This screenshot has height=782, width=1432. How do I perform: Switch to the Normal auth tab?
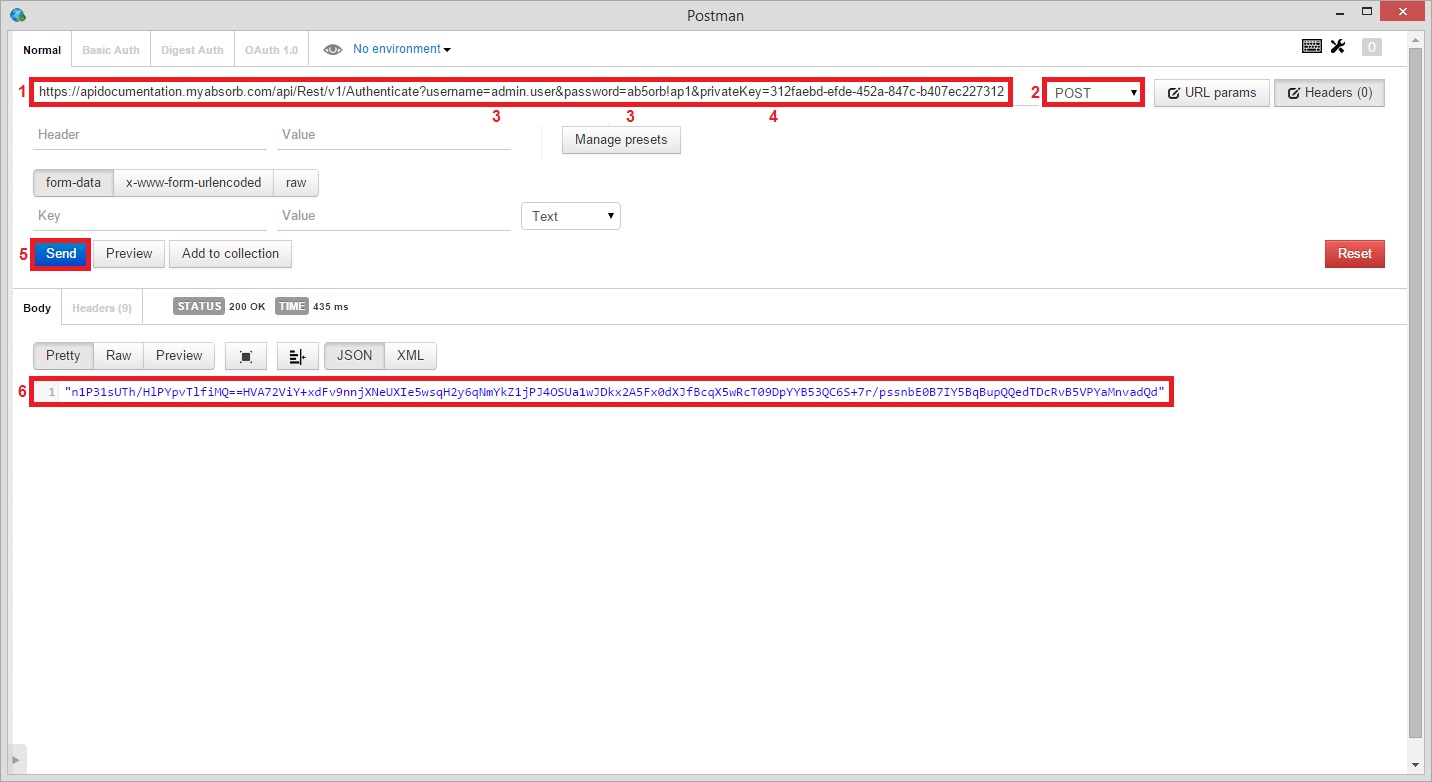click(42, 50)
